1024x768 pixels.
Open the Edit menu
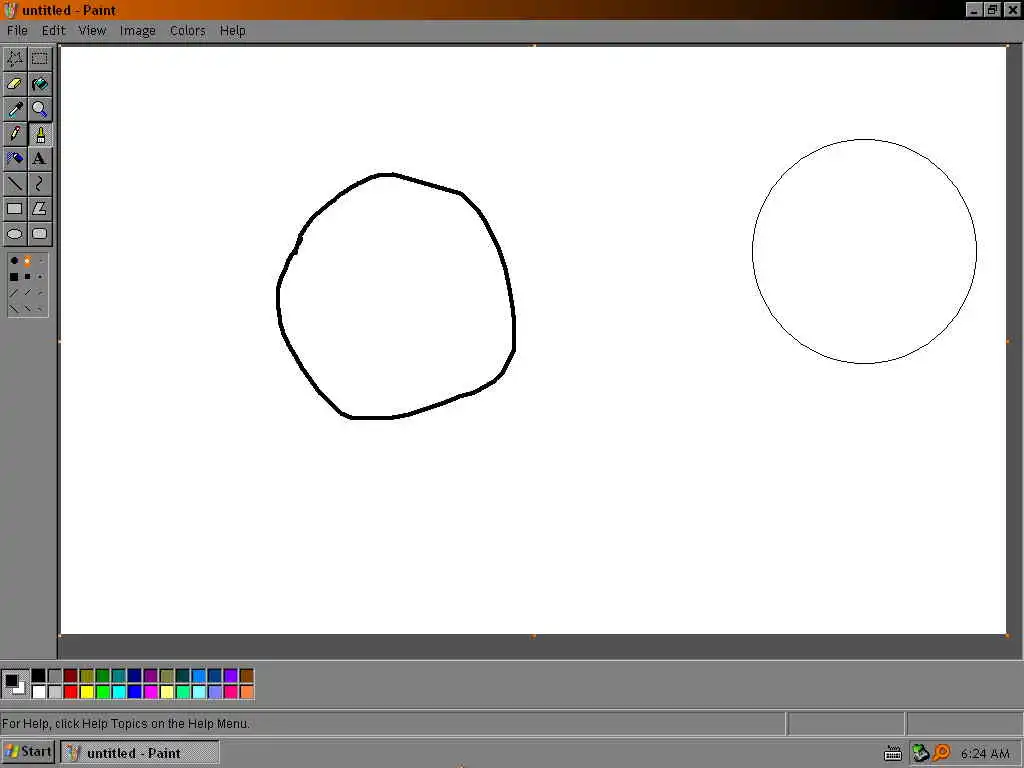click(x=54, y=31)
